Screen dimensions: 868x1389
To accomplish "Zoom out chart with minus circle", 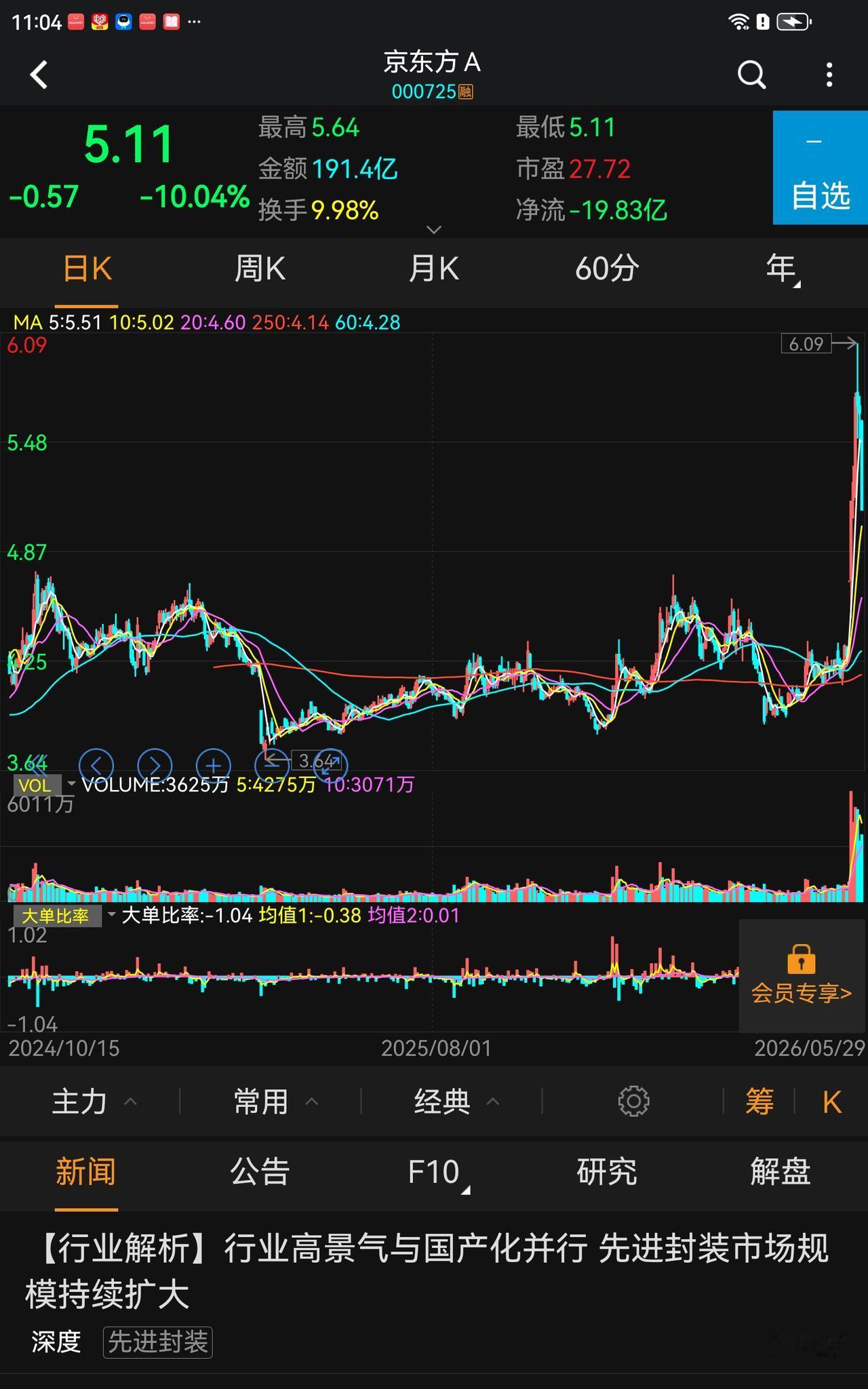I will pyautogui.click(x=272, y=766).
